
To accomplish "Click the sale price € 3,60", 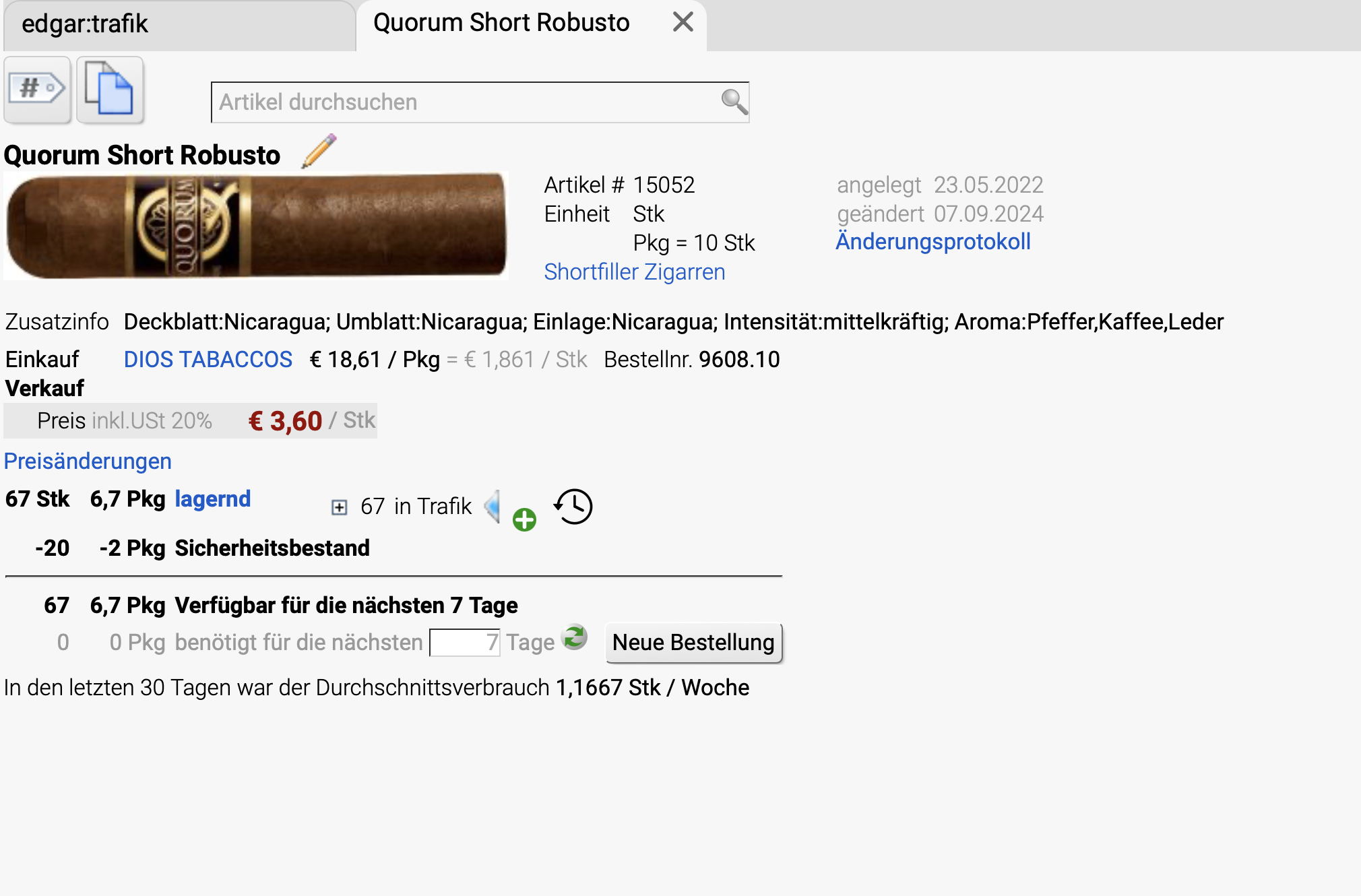I will click(285, 421).
